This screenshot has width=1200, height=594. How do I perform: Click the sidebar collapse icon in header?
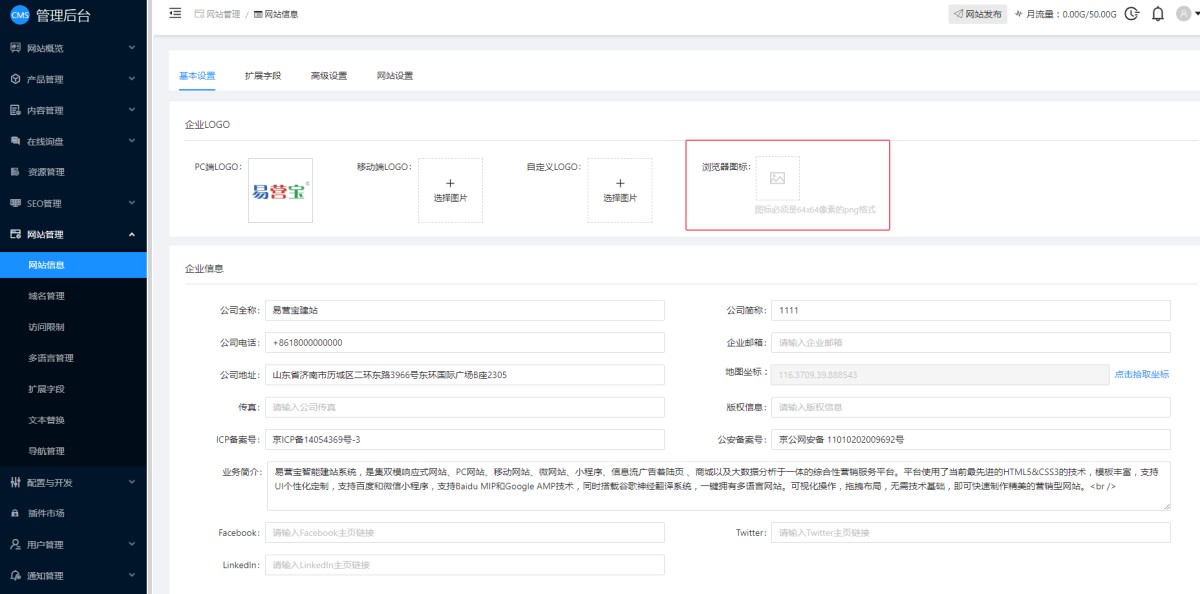click(175, 14)
